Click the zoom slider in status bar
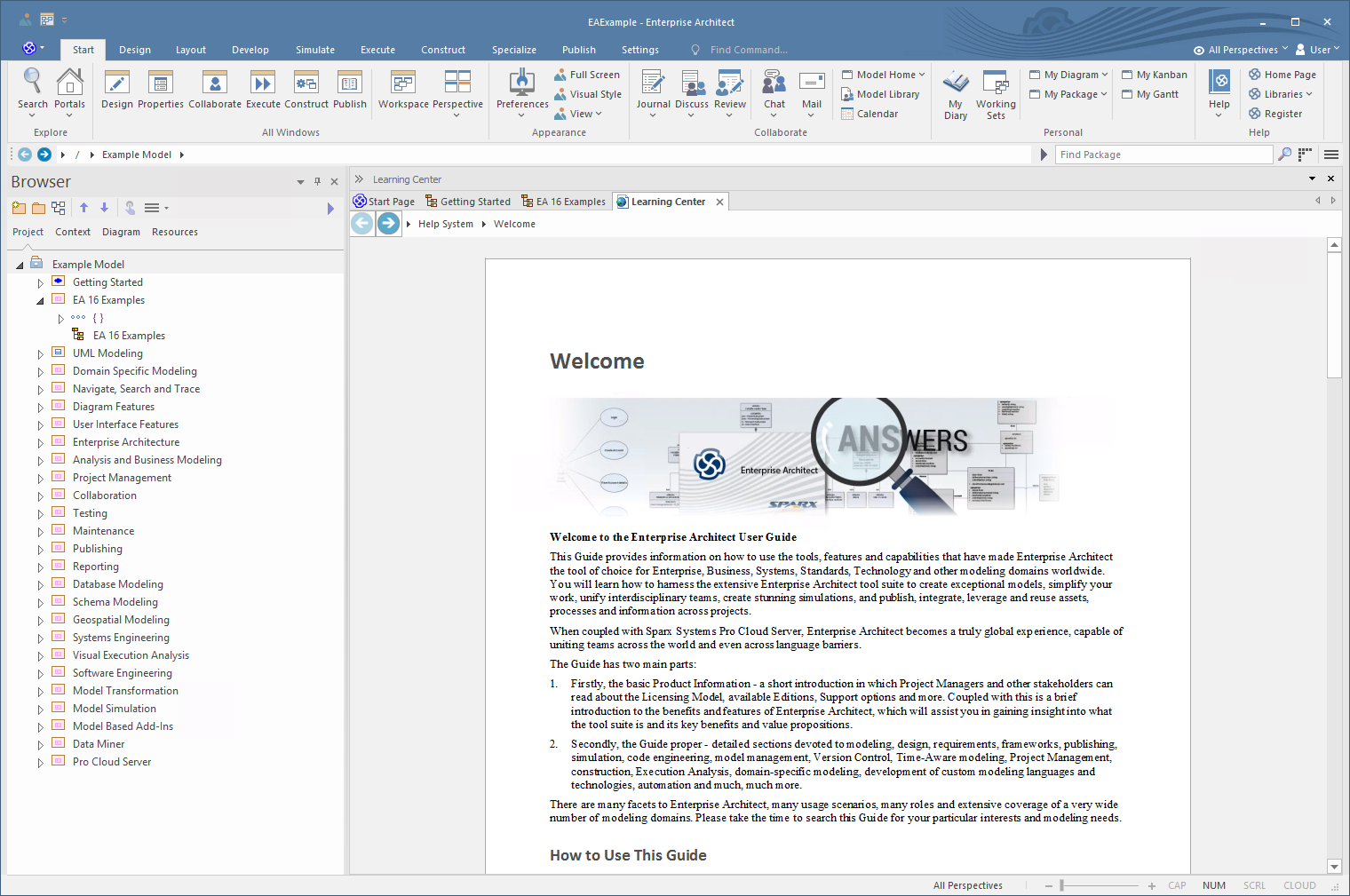 (1062, 885)
